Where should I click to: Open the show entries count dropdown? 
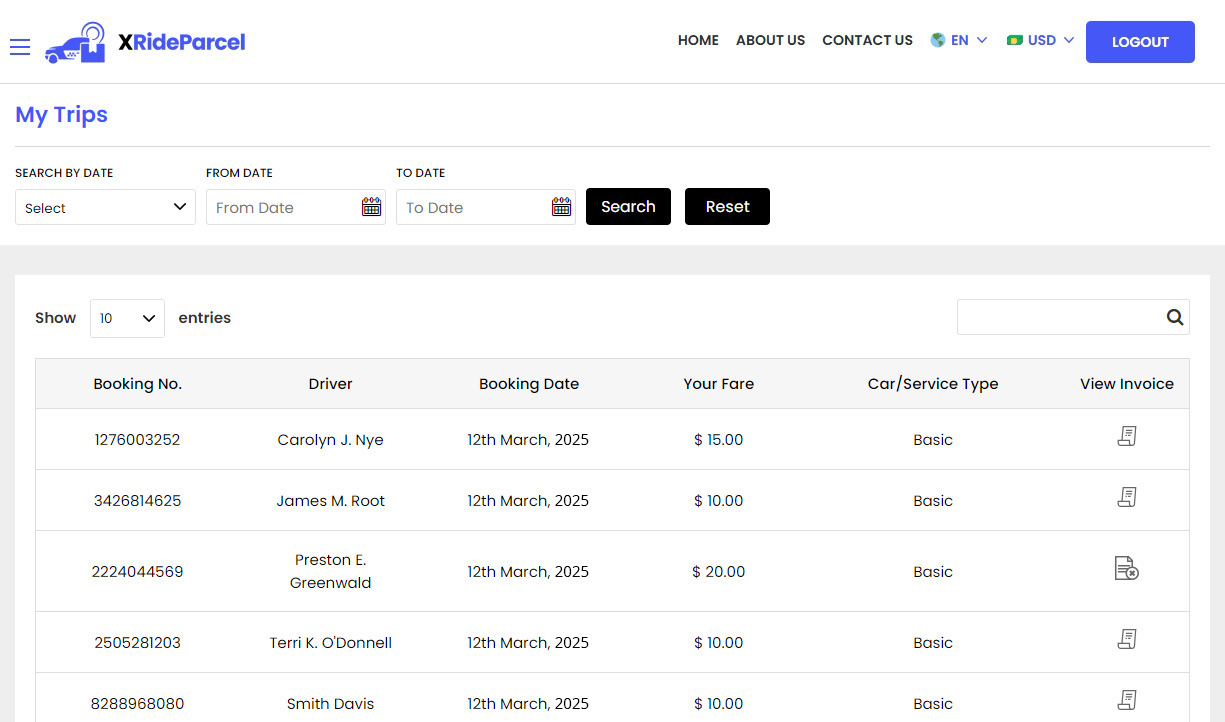point(127,318)
